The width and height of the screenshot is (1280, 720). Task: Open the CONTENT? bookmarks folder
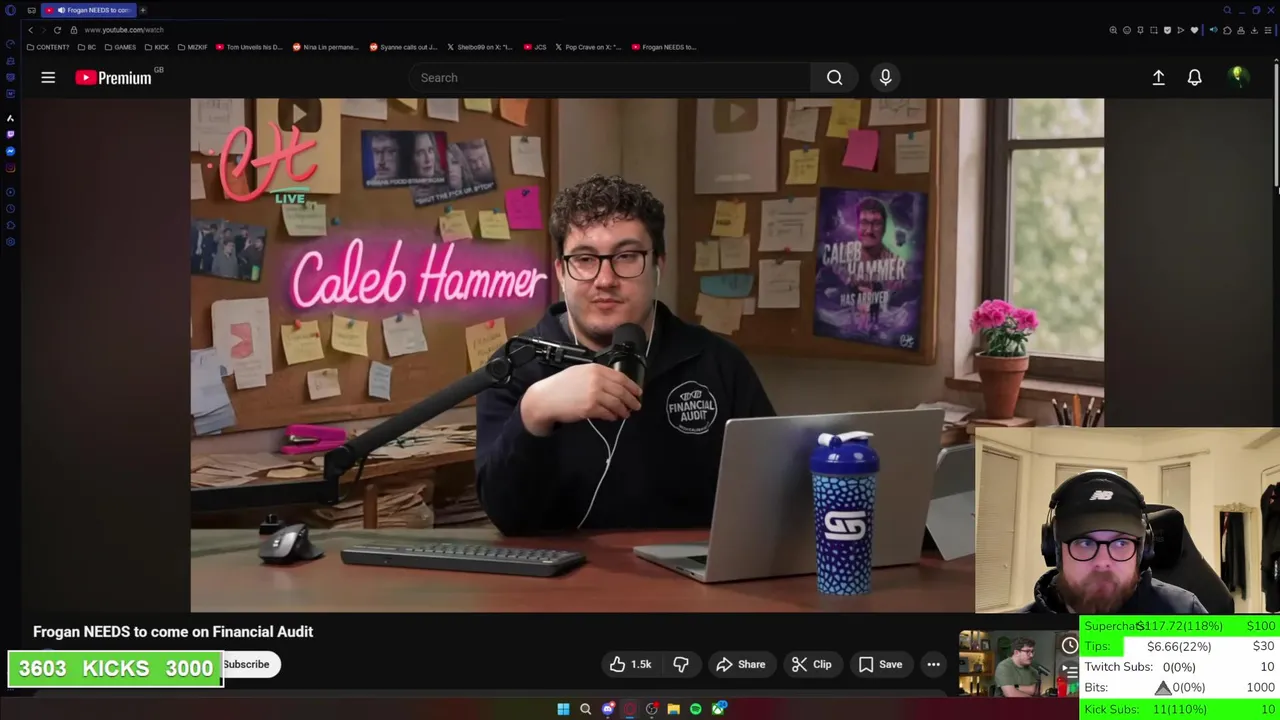click(x=48, y=47)
